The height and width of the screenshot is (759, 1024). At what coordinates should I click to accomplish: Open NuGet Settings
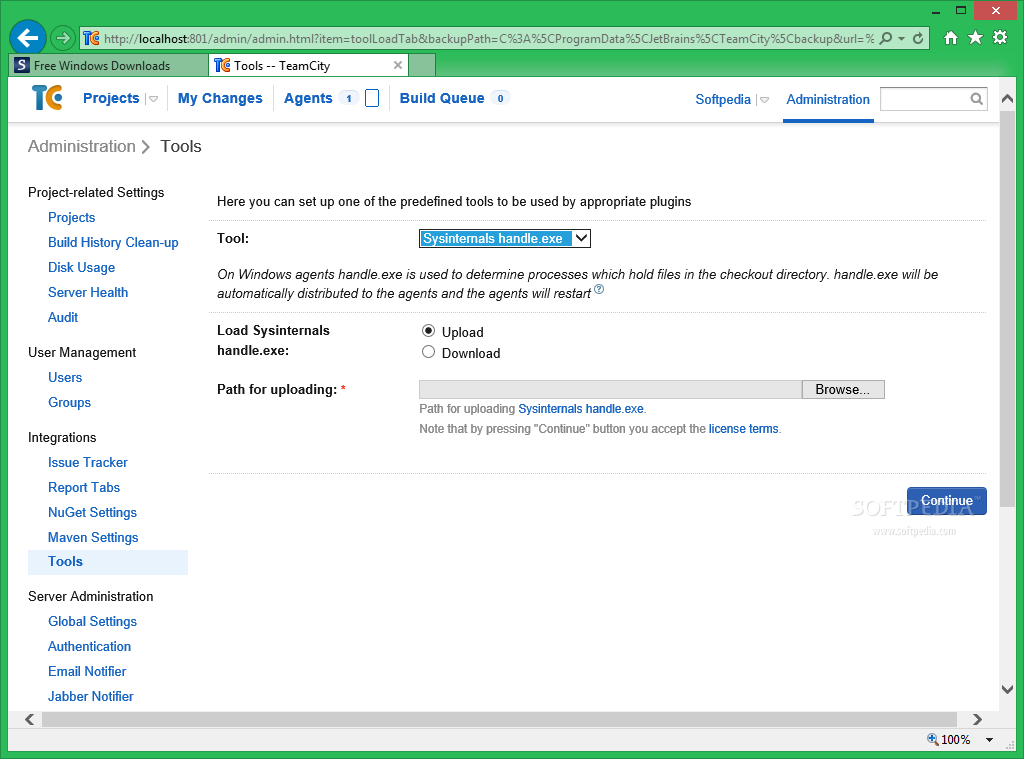pos(93,512)
